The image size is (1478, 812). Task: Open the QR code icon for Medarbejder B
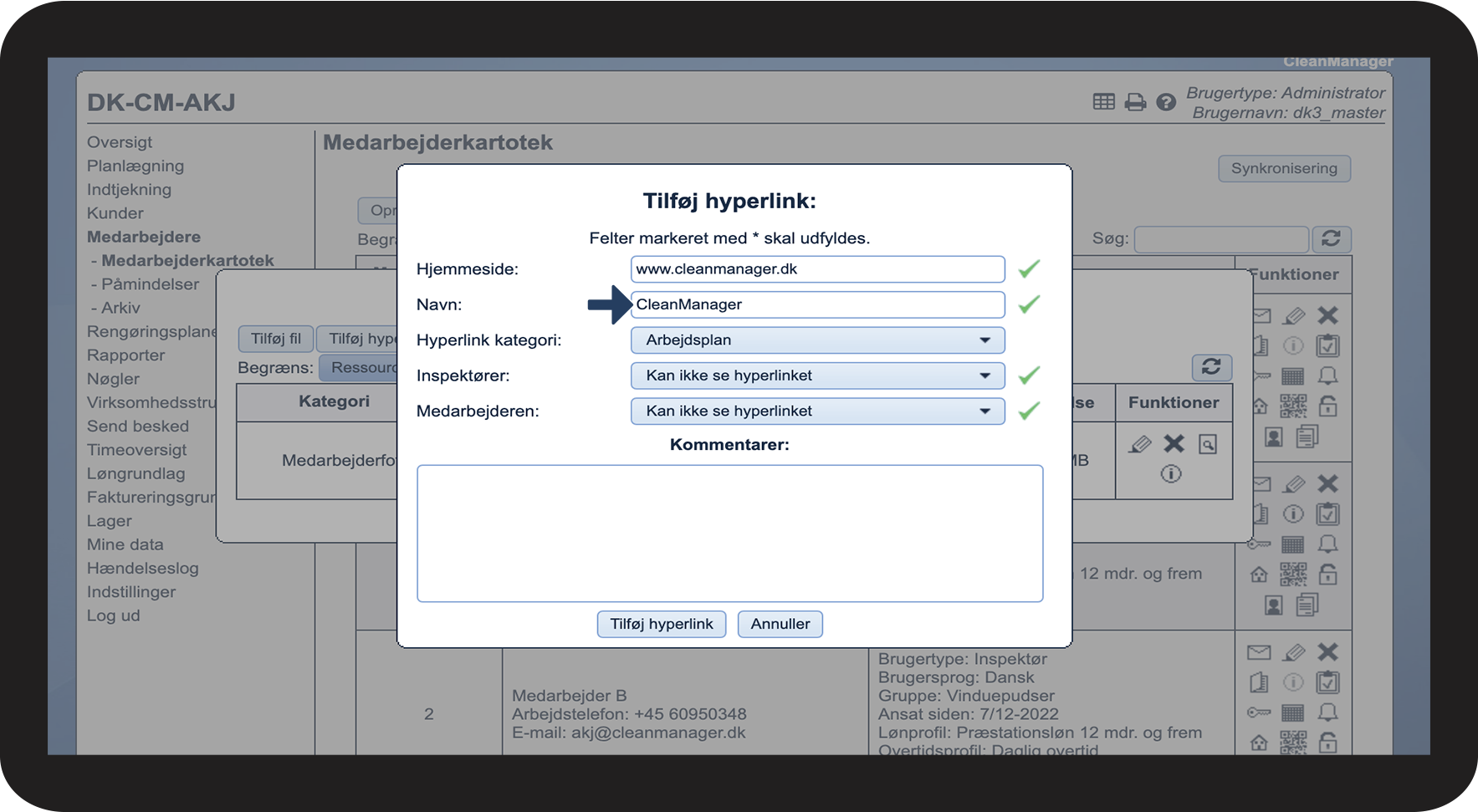1293,743
